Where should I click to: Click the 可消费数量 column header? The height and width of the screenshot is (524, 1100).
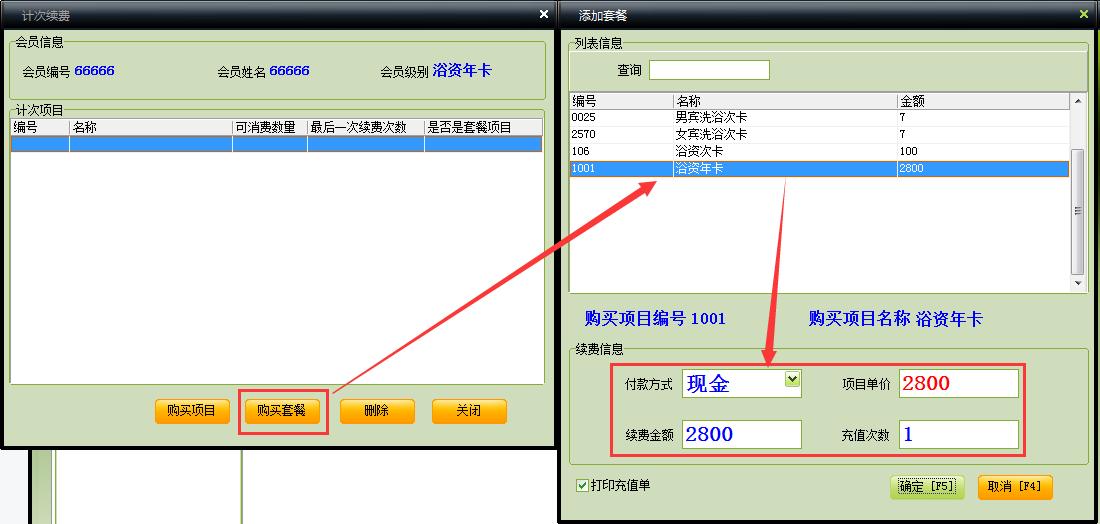270,127
